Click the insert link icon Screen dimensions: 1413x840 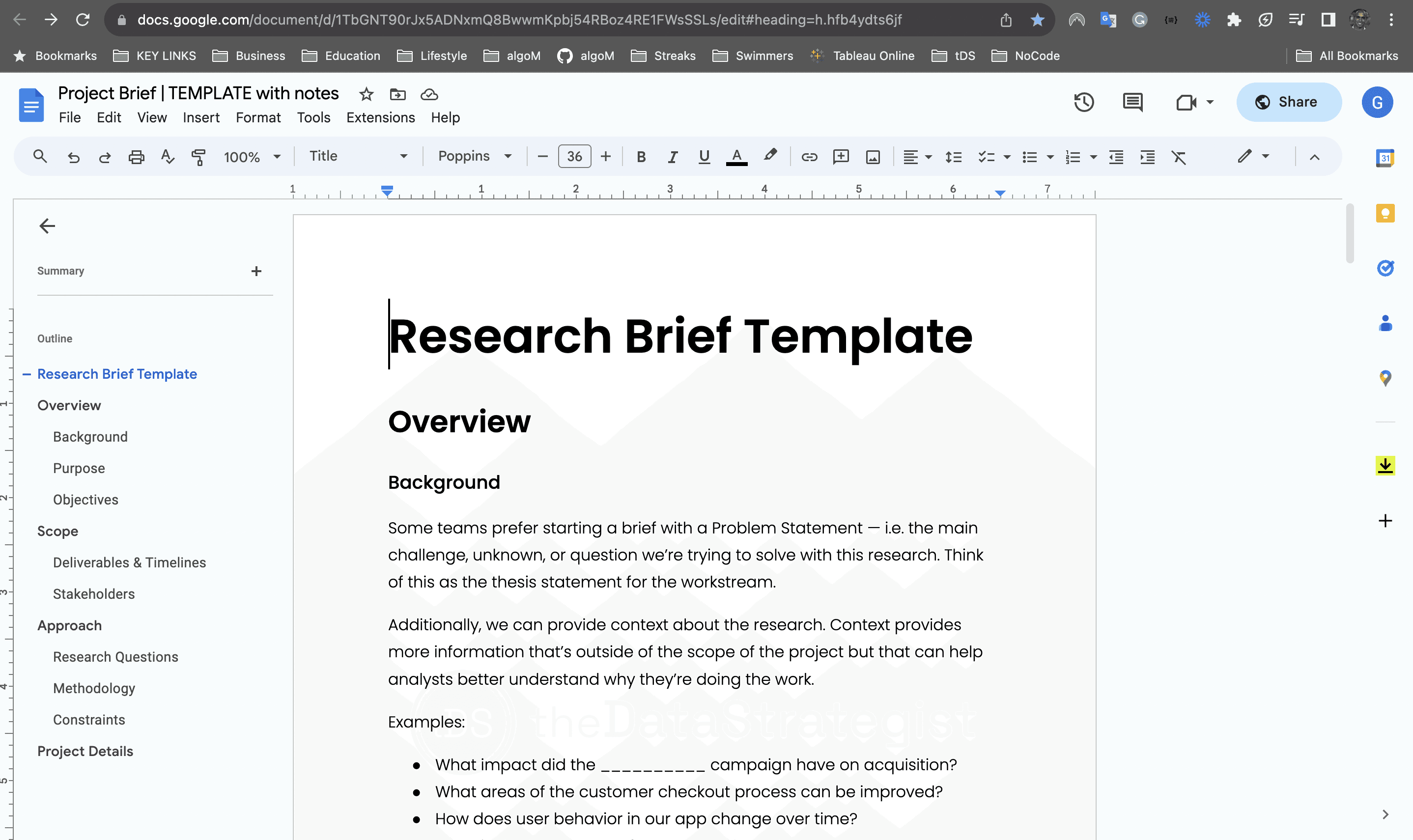(x=809, y=157)
